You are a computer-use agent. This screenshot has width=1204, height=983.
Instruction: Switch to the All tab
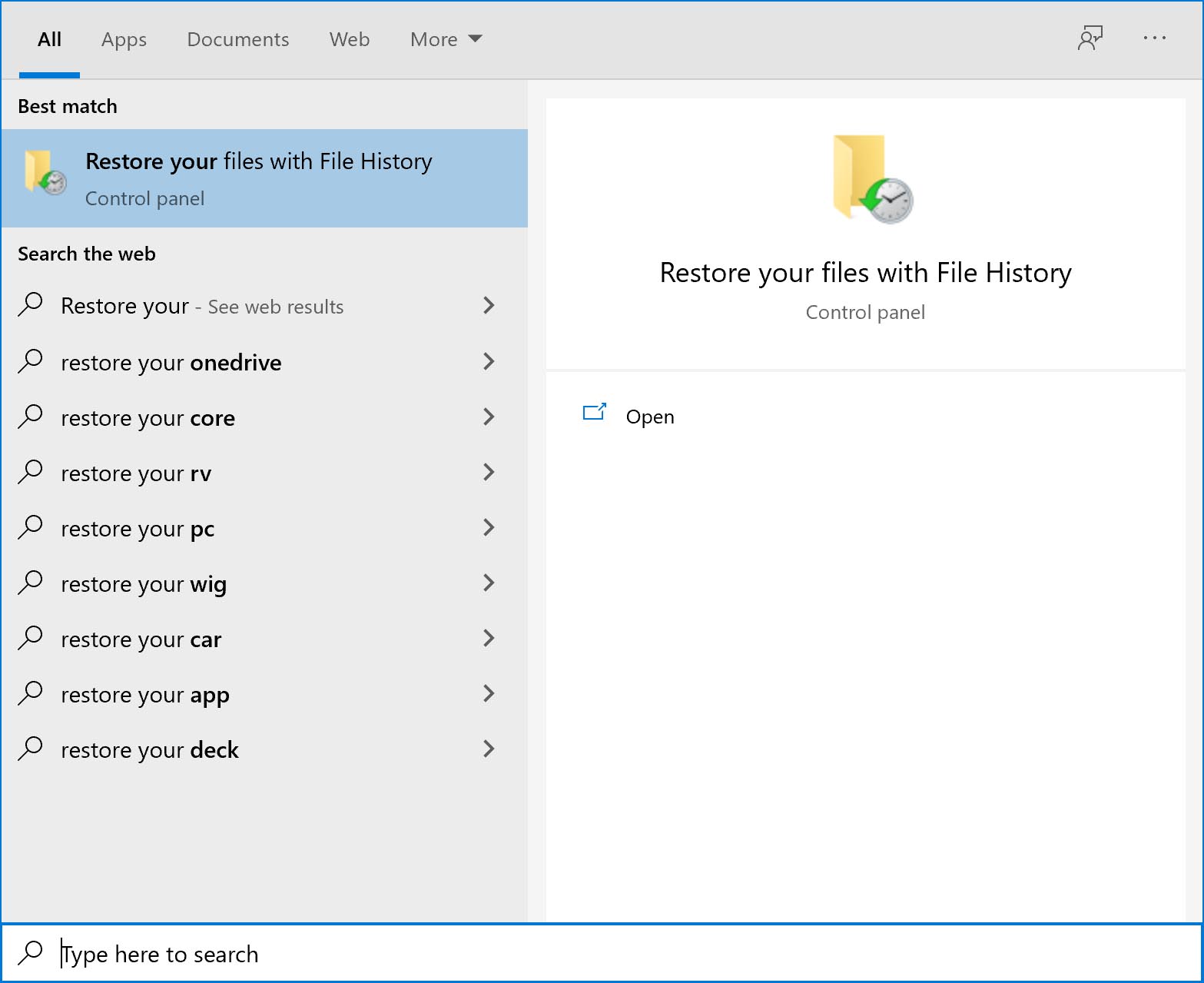(49, 39)
